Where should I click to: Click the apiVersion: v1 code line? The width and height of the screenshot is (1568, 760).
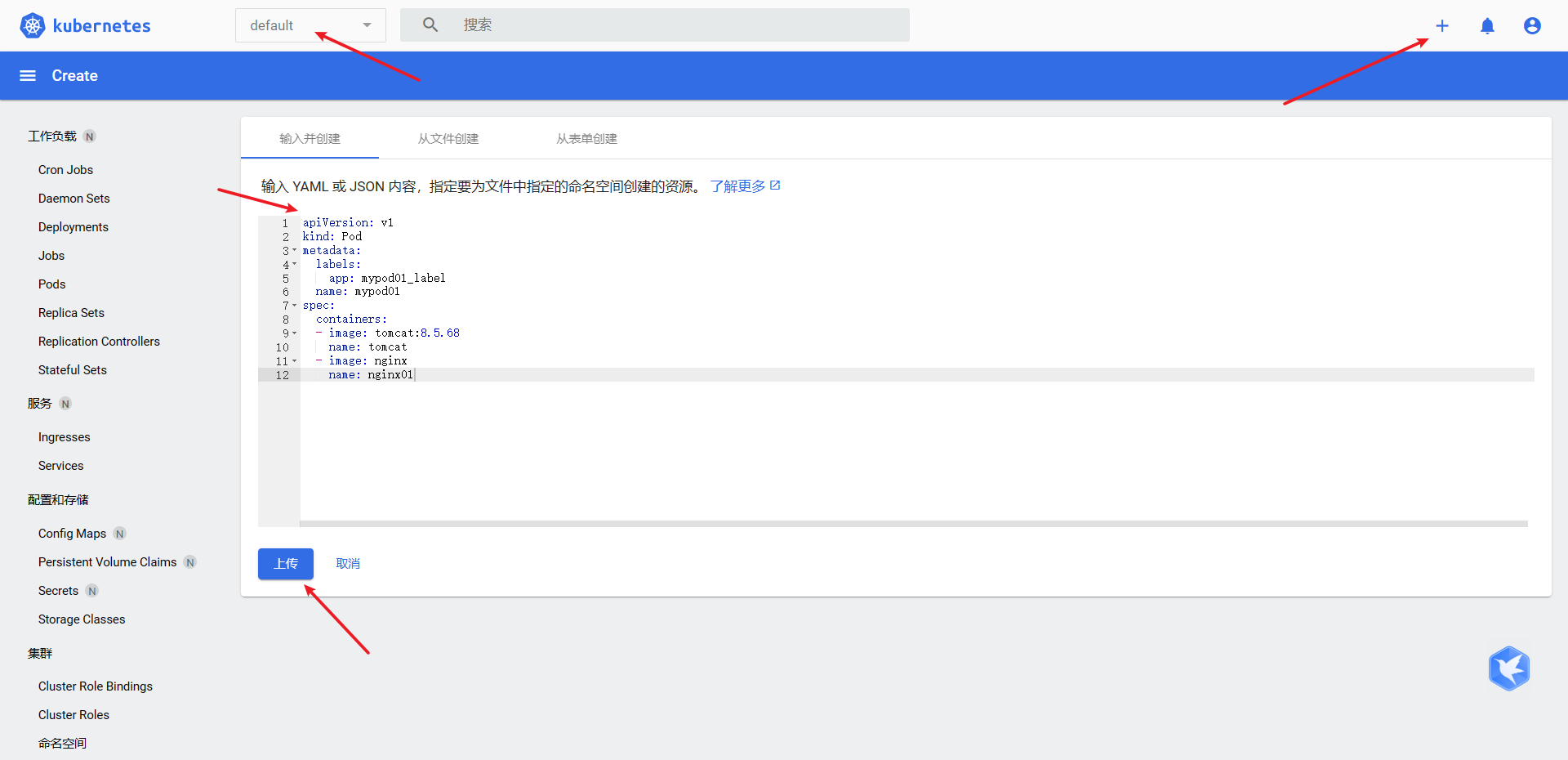(x=348, y=222)
